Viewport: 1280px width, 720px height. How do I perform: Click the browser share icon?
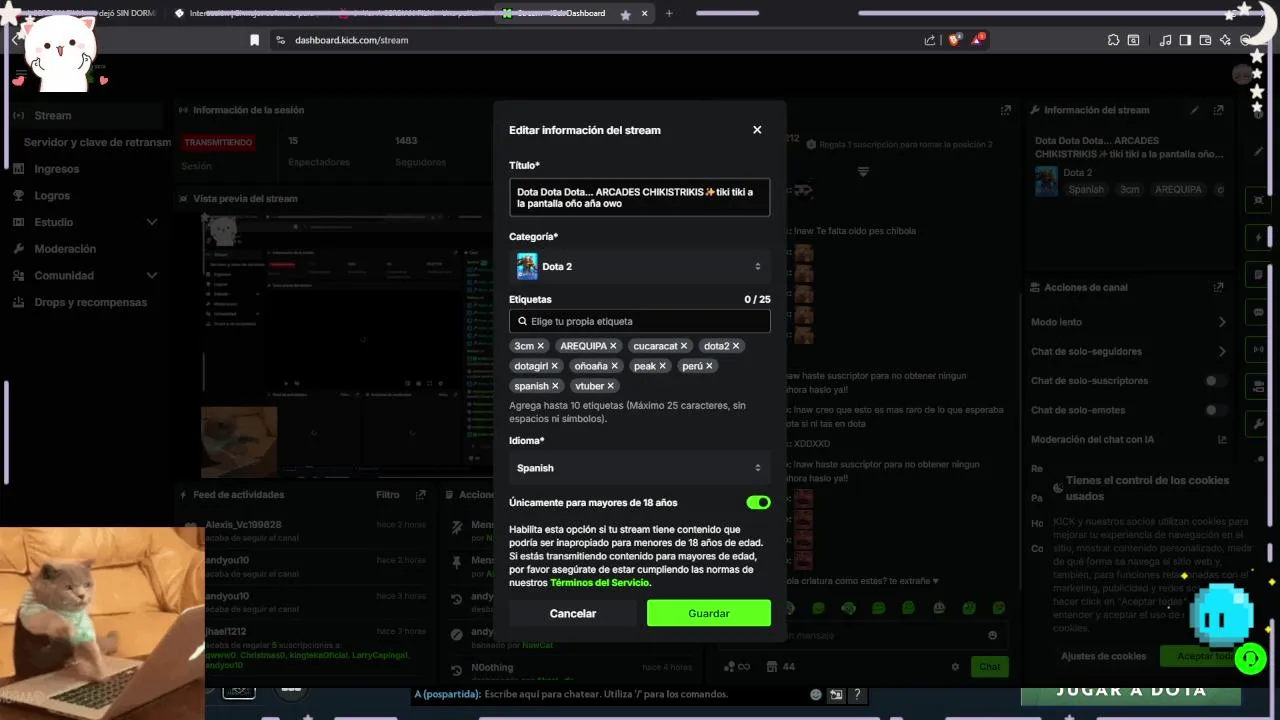(x=930, y=40)
